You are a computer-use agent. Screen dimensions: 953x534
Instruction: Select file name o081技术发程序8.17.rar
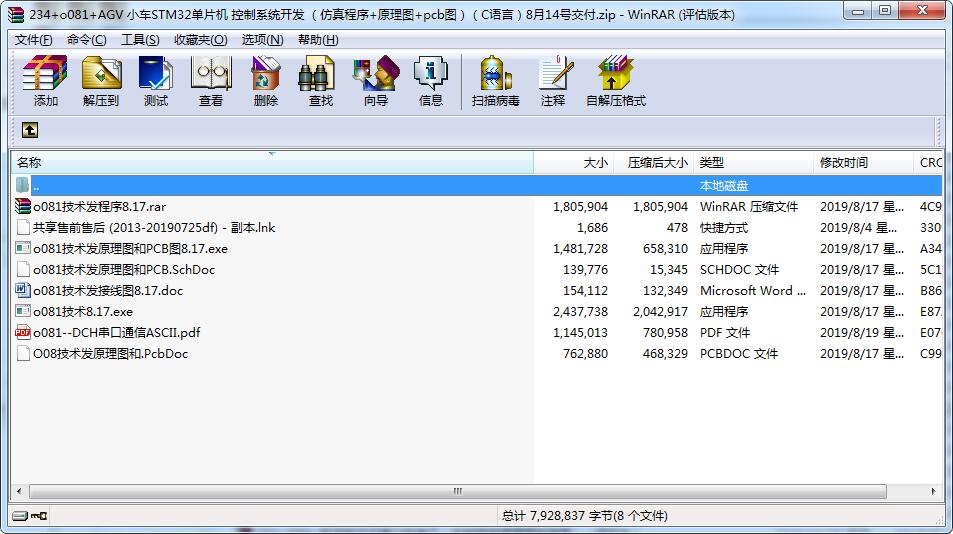pyautogui.click(x=100, y=207)
